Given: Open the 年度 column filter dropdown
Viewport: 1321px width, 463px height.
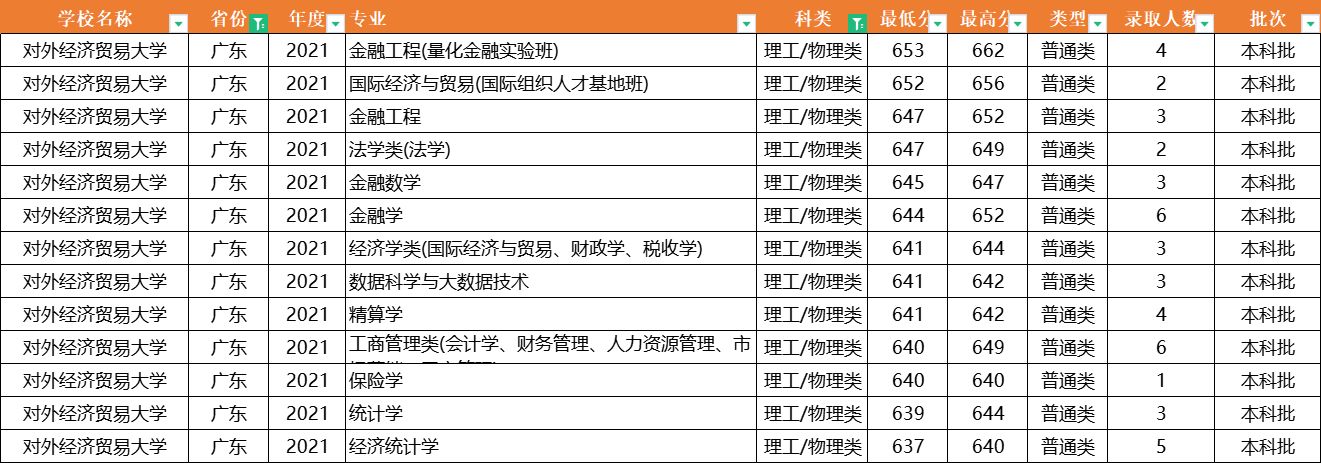Looking at the screenshot, I should (337, 23).
